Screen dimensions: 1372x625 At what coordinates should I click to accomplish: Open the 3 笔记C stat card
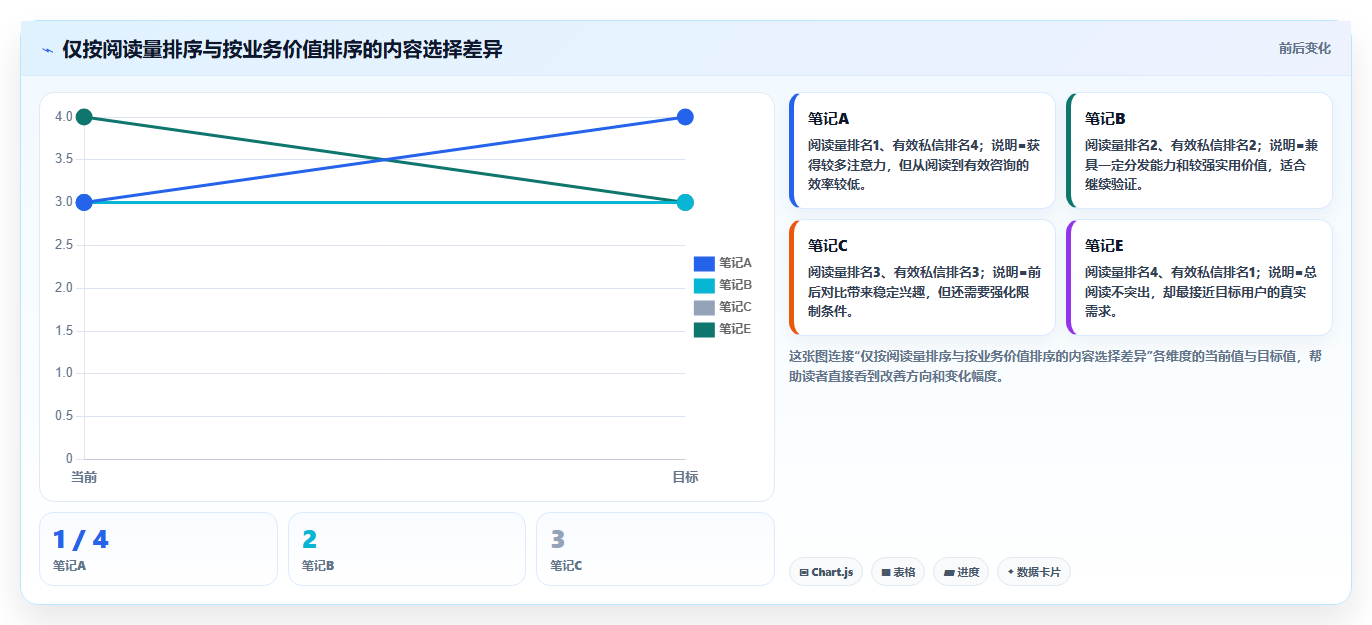pyautogui.click(x=655, y=549)
